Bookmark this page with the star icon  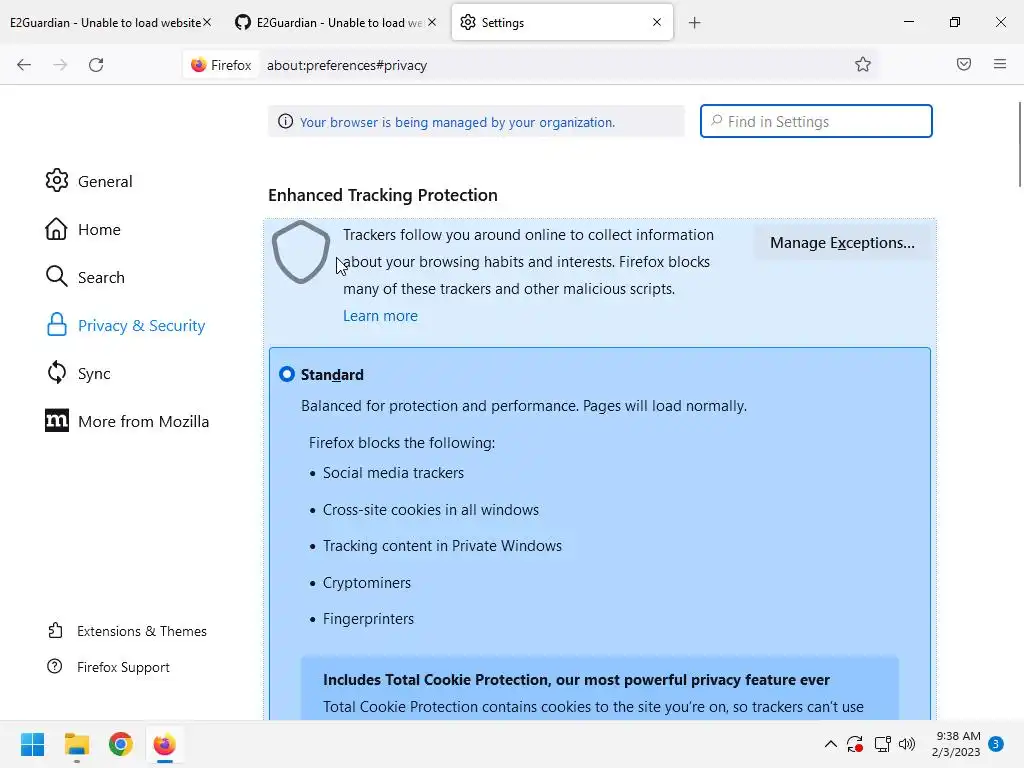pyautogui.click(x=863, y=64)
